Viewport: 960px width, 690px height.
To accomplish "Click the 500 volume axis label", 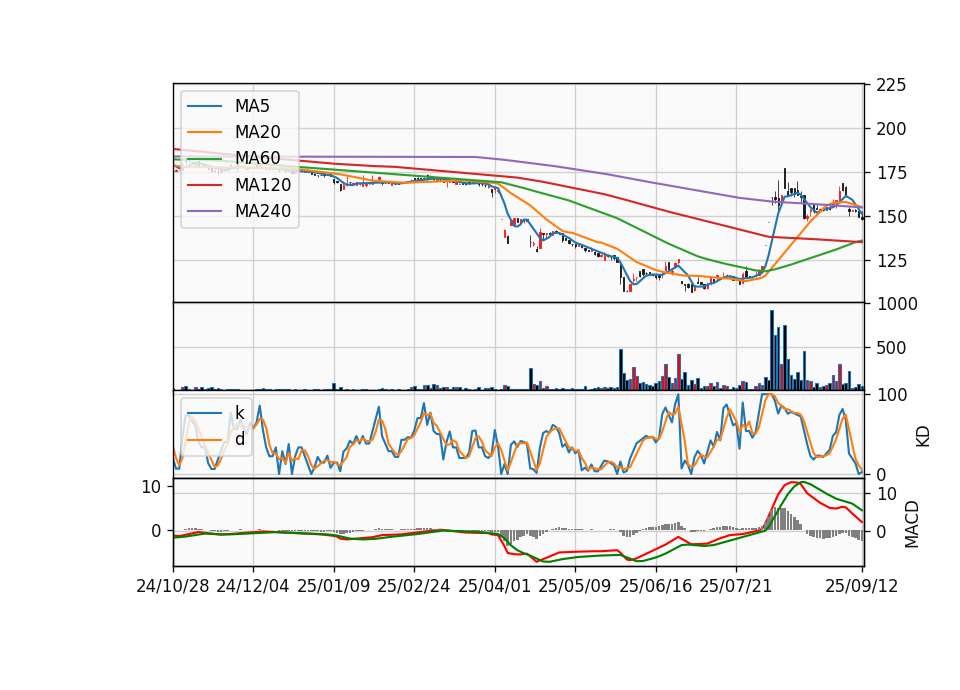I will point(891,348).
